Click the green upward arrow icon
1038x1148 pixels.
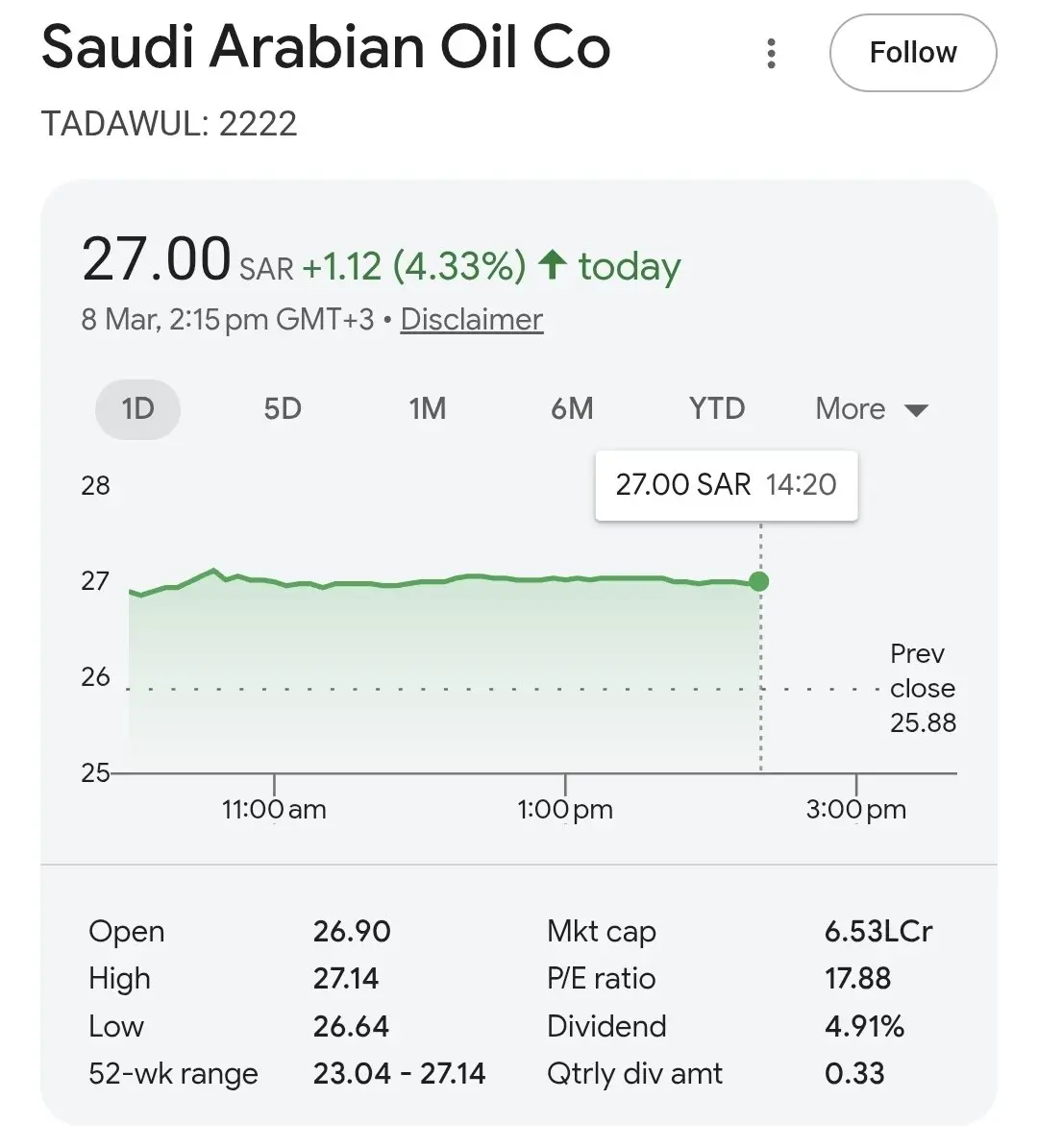click(x=552, y=264)
